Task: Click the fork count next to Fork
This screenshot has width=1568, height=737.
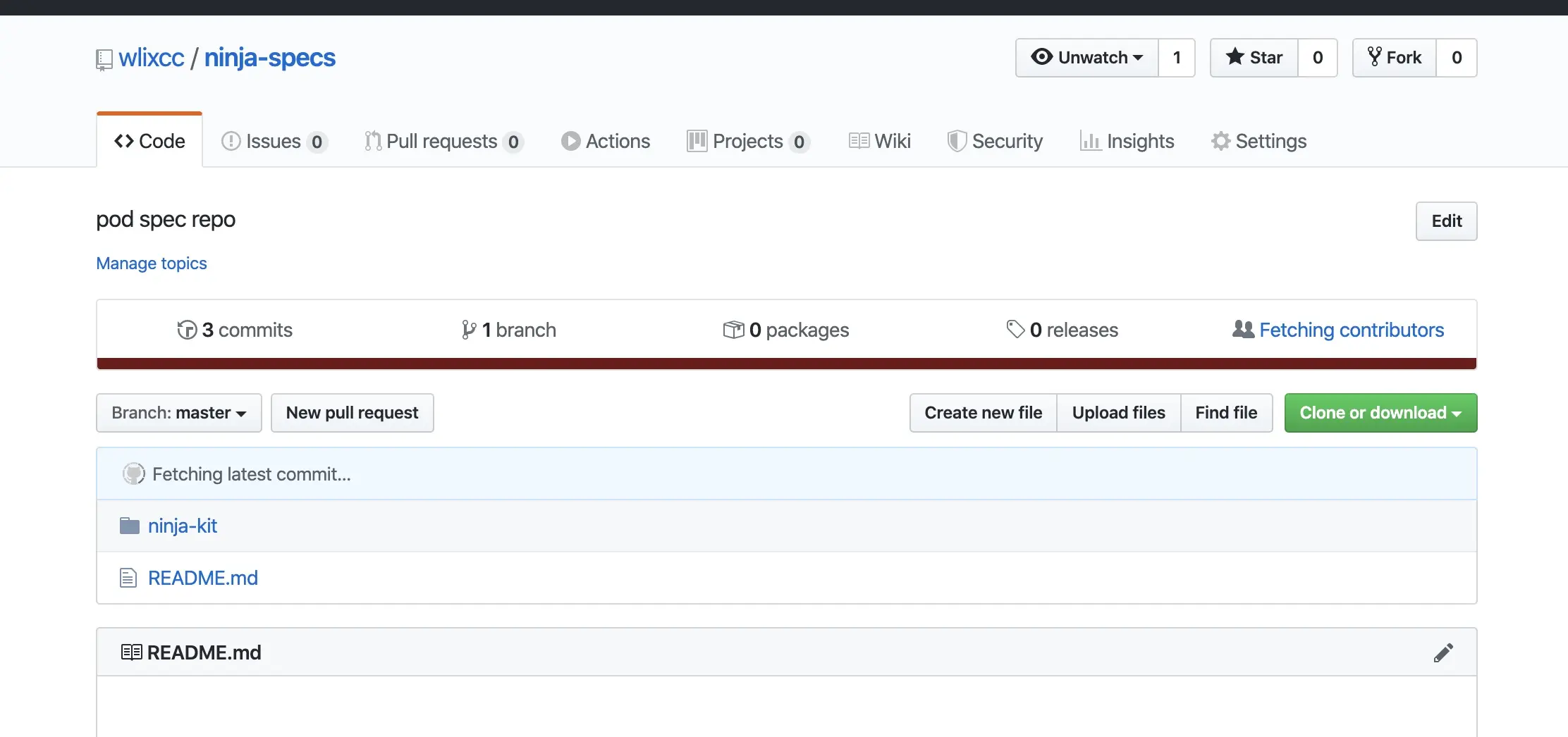Action: pyautogui.click(x=1457, y=58)
